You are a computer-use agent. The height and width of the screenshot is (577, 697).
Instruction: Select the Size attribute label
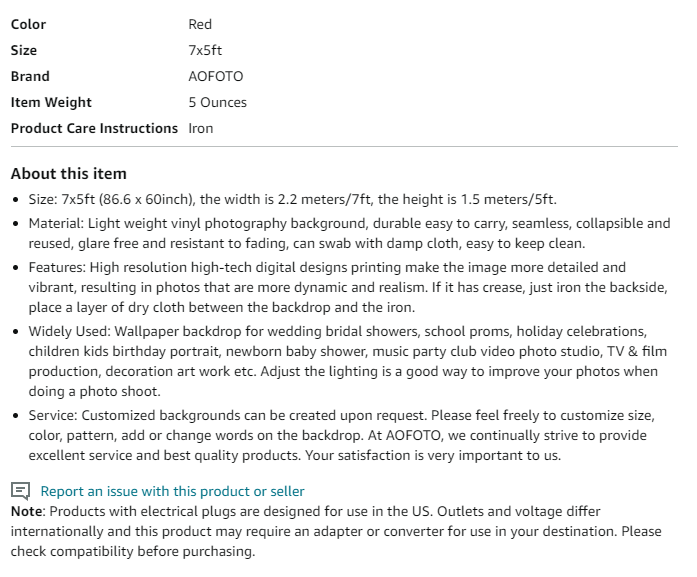coord(24,50)
